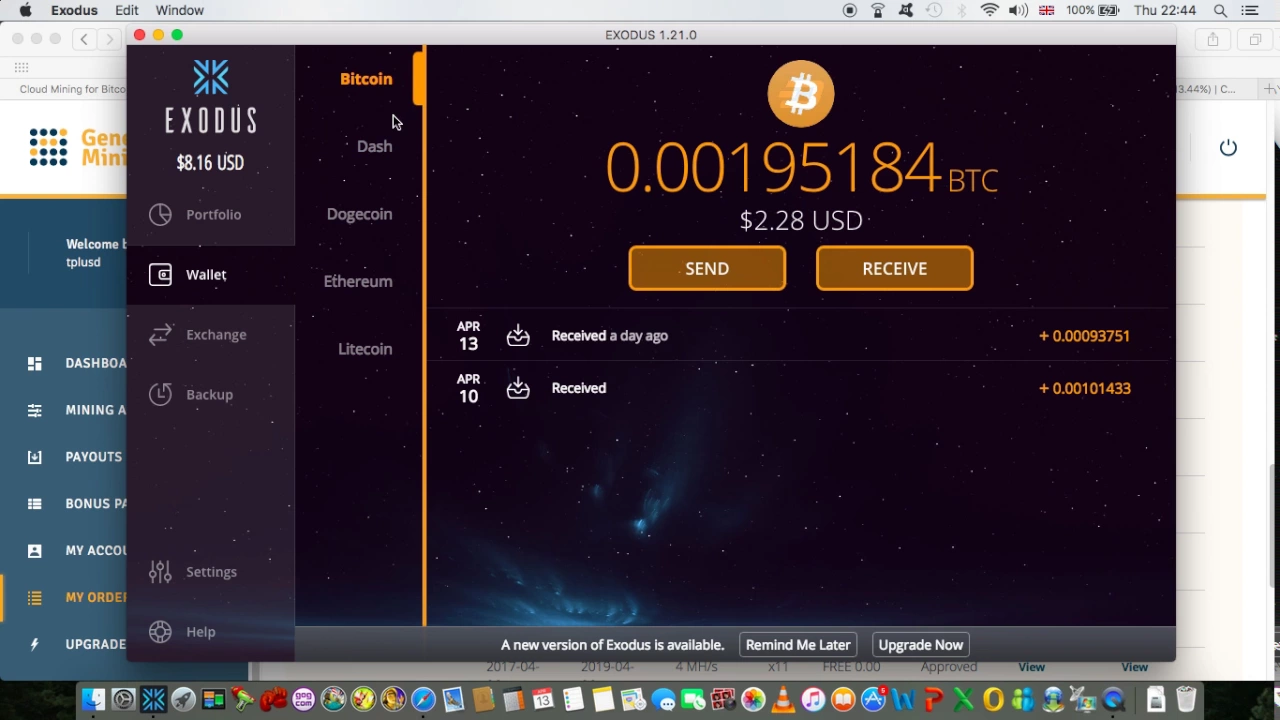Click power icon in the browser window
This screenshot has width=1280, height=720.
(1228, 148)
